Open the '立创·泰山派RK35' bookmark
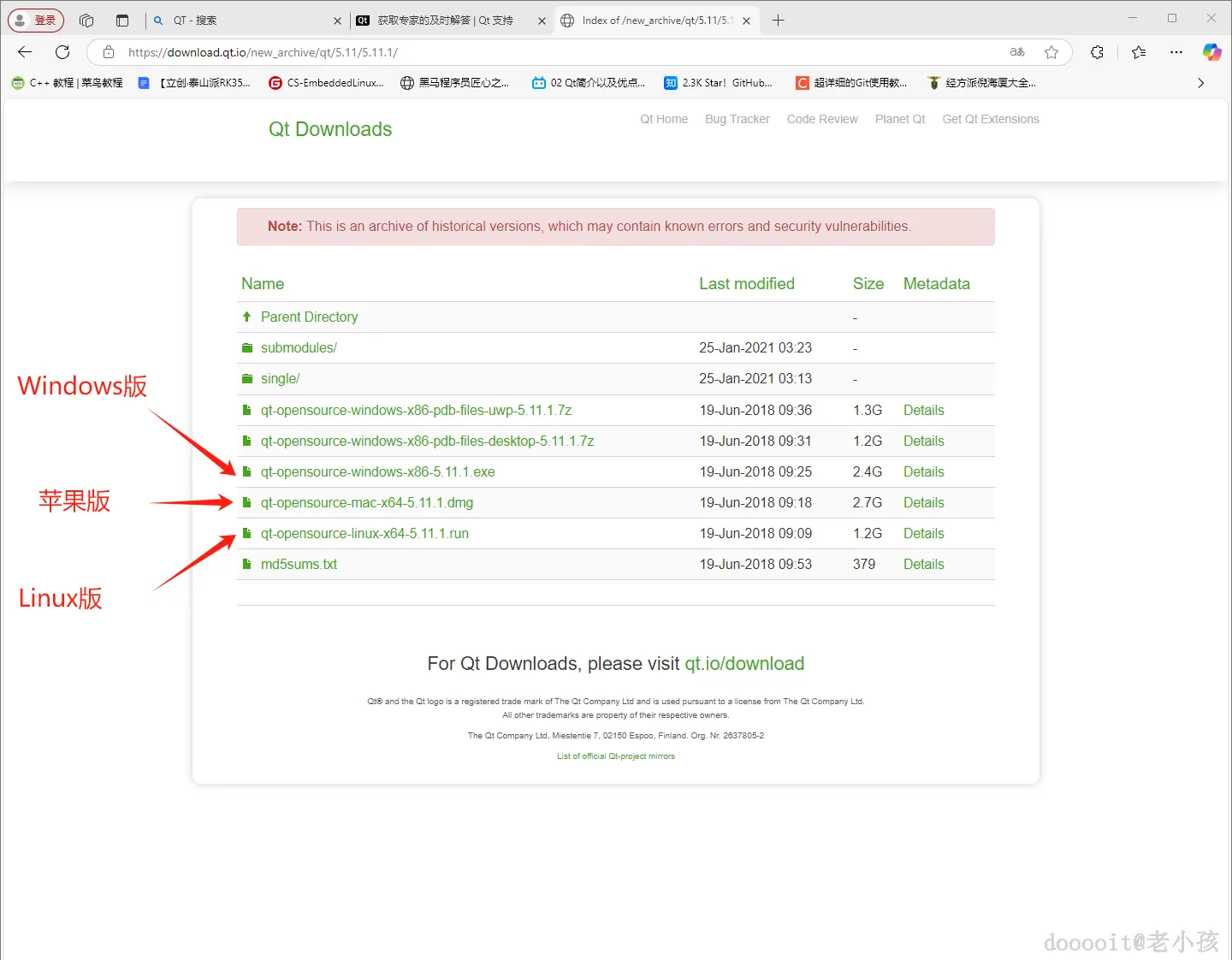 tap(194, 83)
